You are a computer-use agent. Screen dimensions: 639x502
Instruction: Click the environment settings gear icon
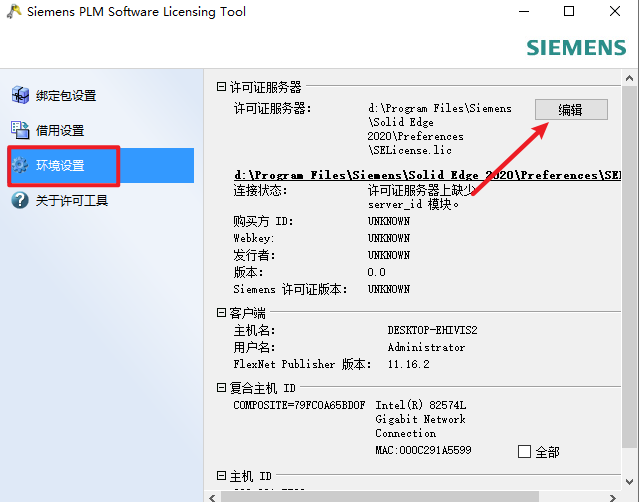(x=20, y=165)
